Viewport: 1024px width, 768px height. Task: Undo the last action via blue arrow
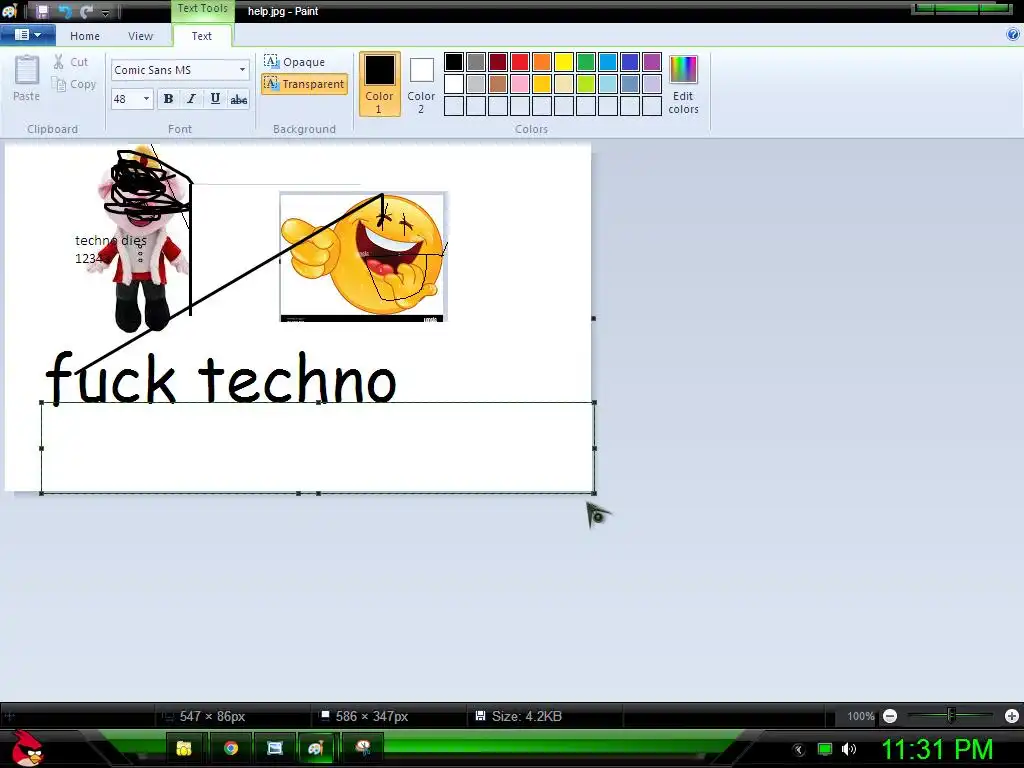tap(65, 11)
